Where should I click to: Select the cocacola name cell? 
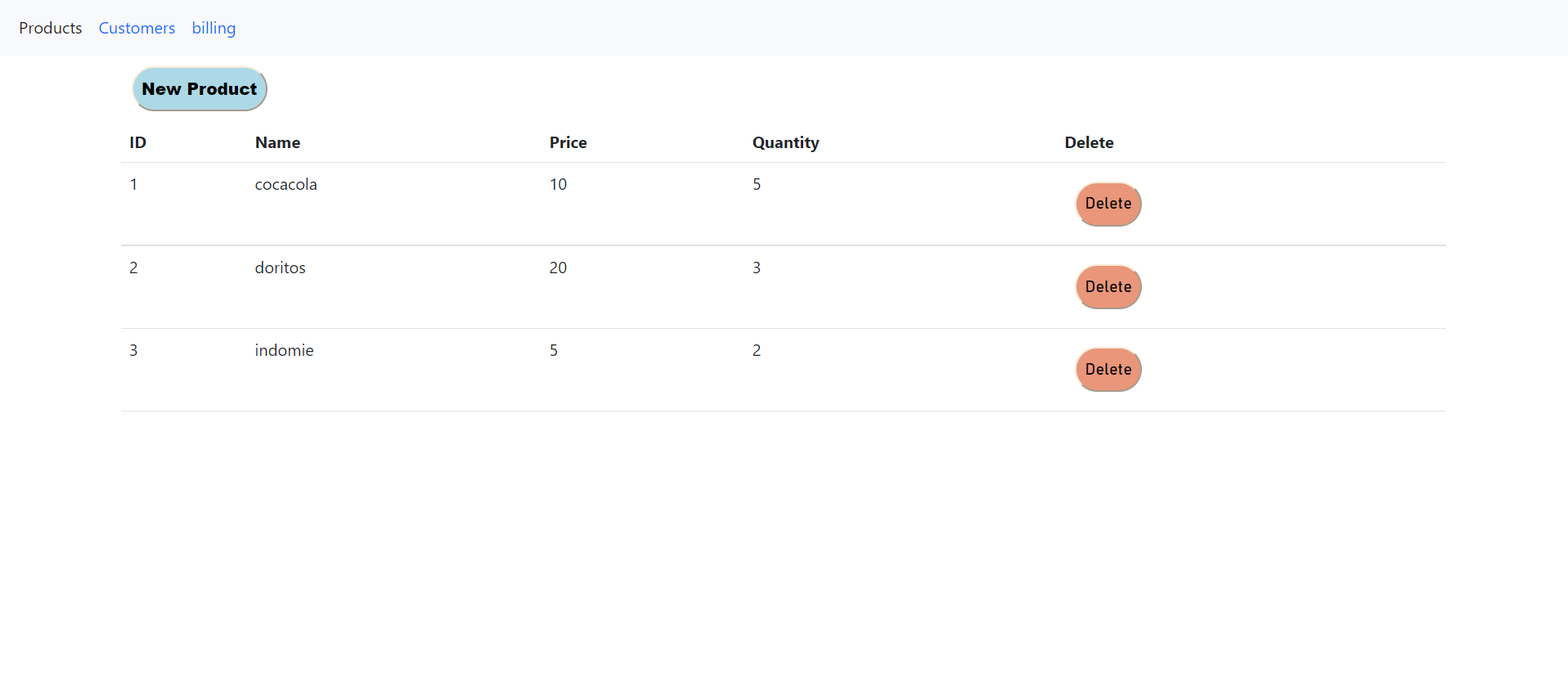coord(285,185)
